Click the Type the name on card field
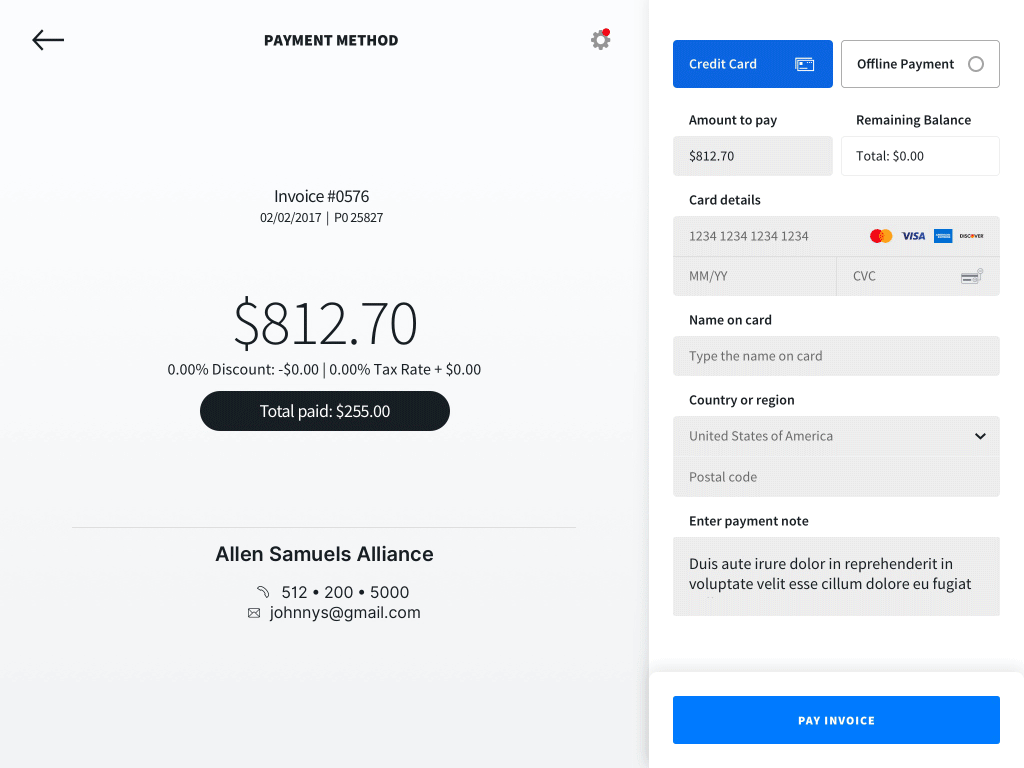This screenshot has height=768, width=1024. click(x=836, y=356)
